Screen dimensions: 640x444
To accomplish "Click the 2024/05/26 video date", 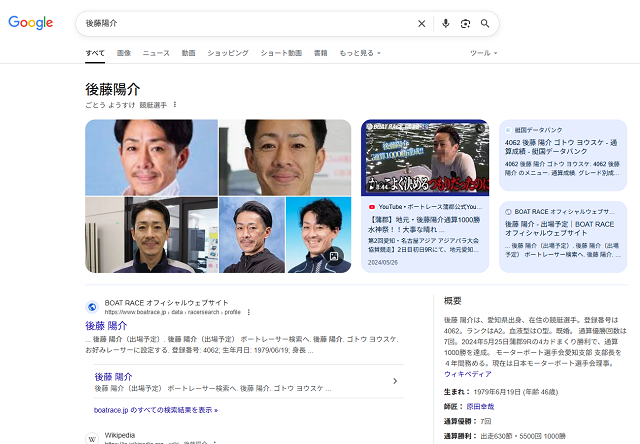I will 382,262.
